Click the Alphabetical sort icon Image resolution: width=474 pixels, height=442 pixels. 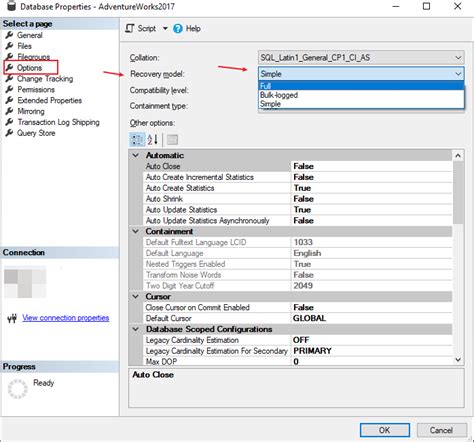click(153, 139)
